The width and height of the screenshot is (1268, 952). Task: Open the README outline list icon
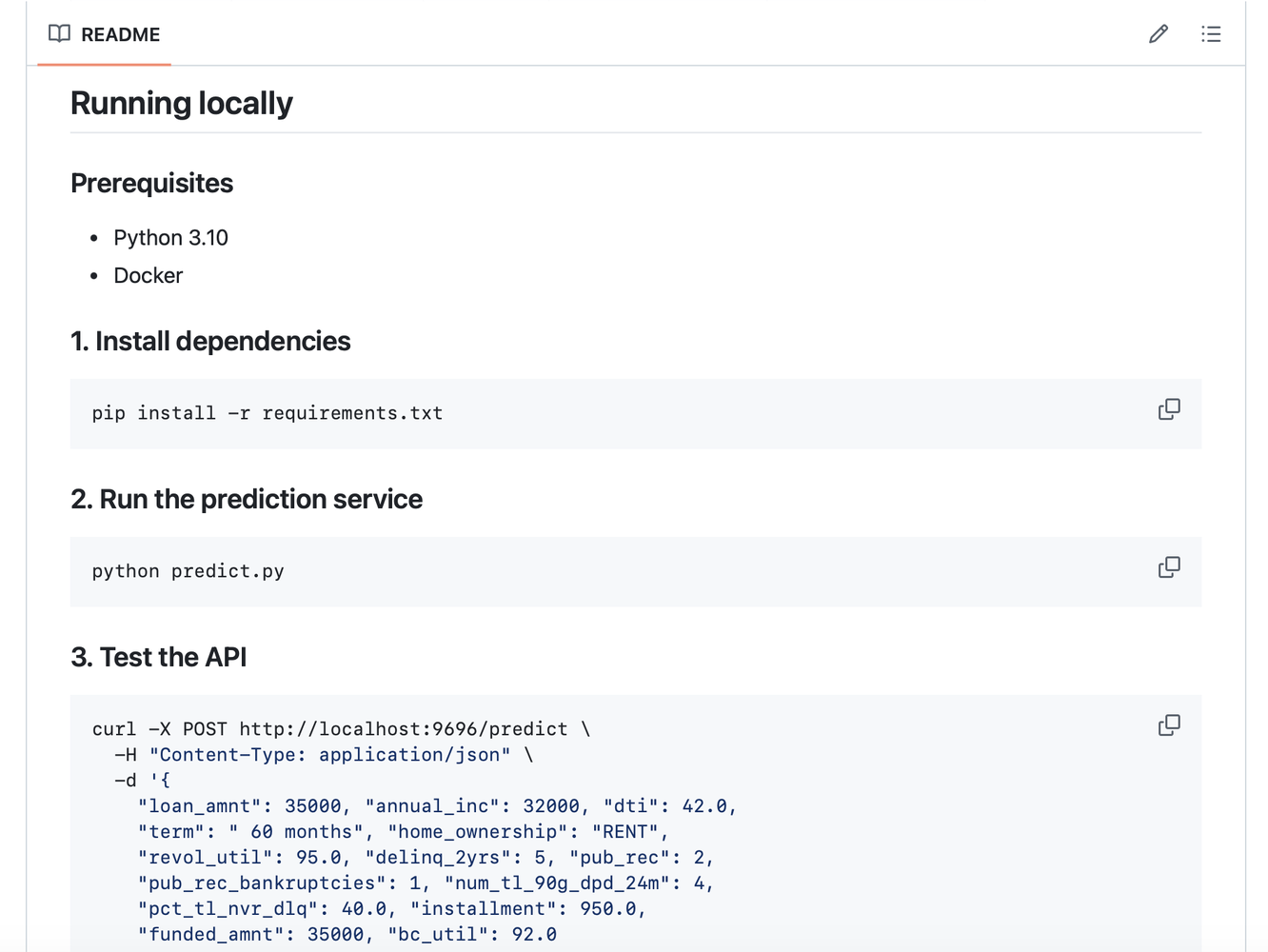(x=1211, y=34)
